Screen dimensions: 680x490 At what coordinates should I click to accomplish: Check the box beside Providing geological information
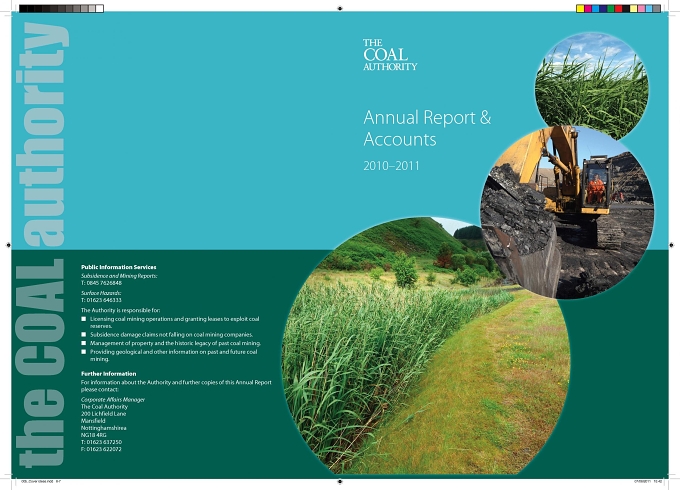tap(84, 352)
